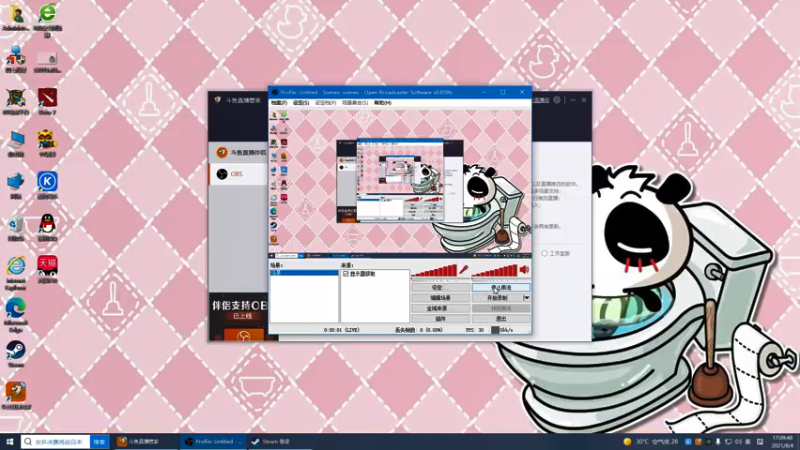
Task: Click the 全域来源 button in OBS
Action: 440,309
